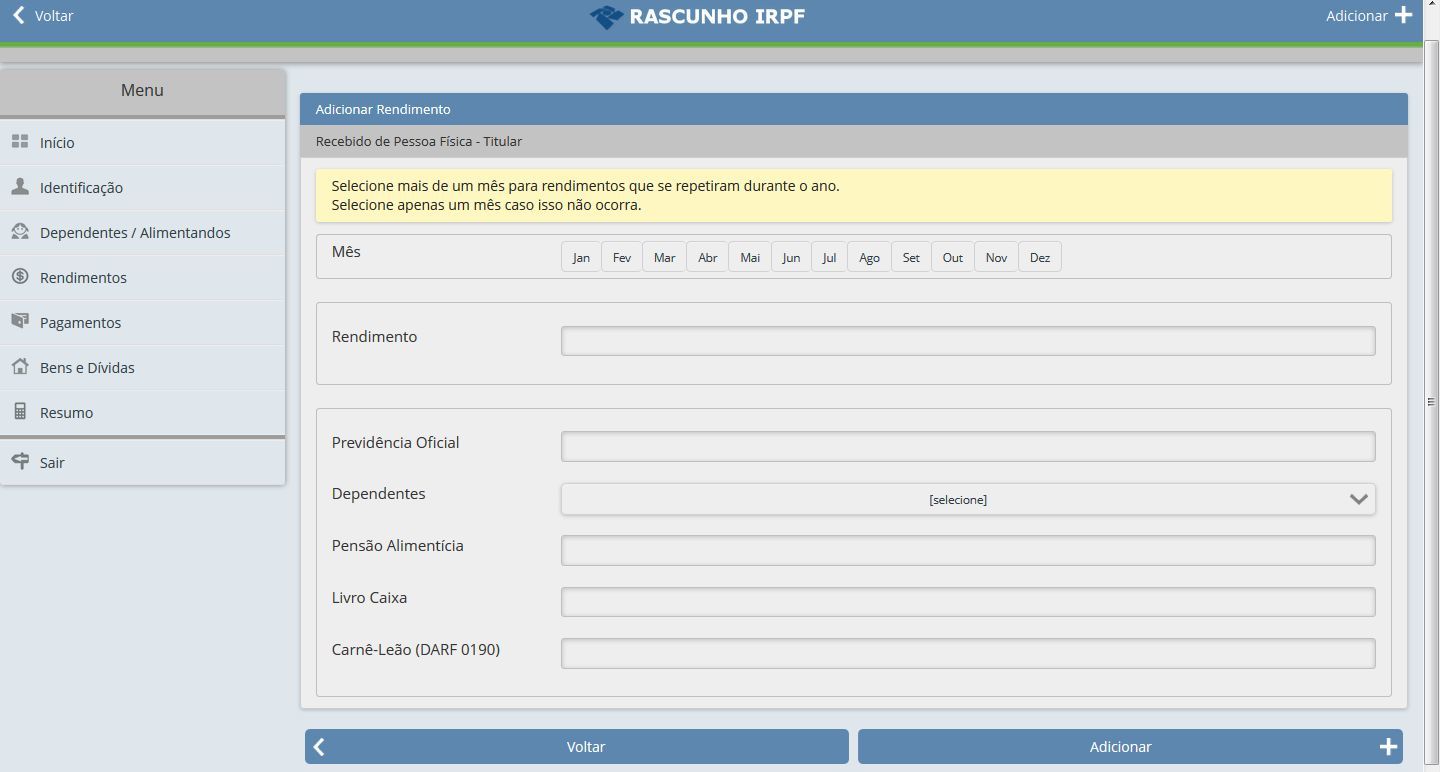
Task: Click the Rendimento field label
Action: (374, 337)
